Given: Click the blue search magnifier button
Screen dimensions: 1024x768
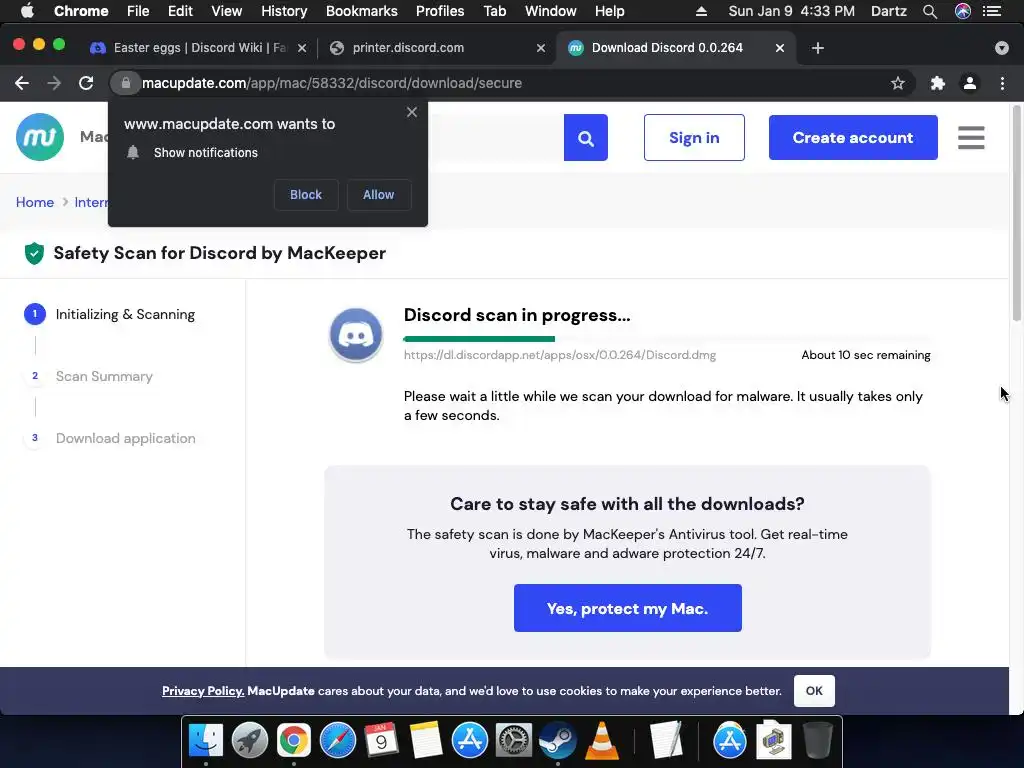Looking at the screenshot, I should tap(586, 138).
